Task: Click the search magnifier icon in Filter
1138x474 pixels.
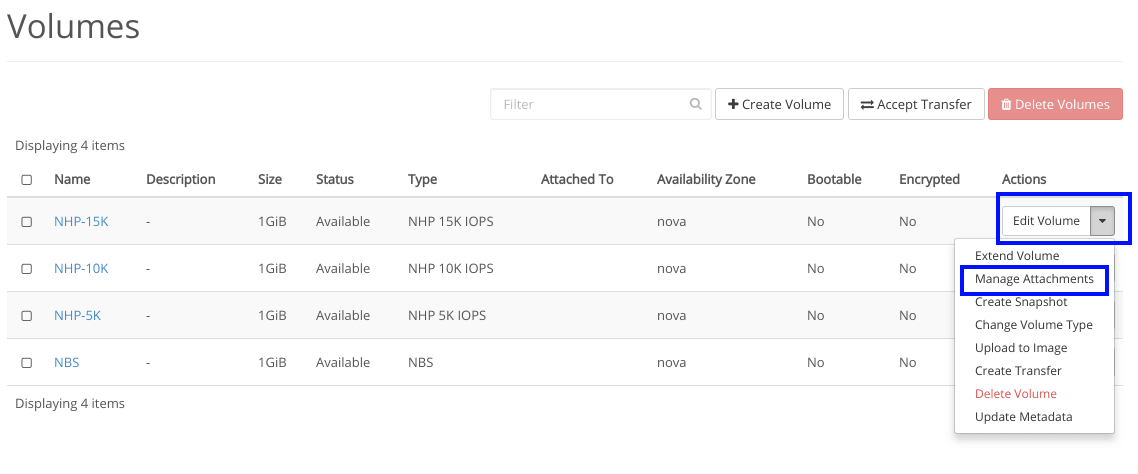Action: tap(696, 104)
